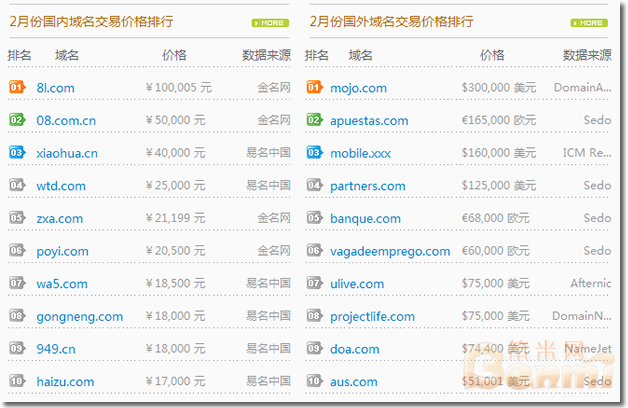This screenshot has height=408, width=628.
Task: Click rank 08 badge beside projectlife.com
Action: [315, 316]
